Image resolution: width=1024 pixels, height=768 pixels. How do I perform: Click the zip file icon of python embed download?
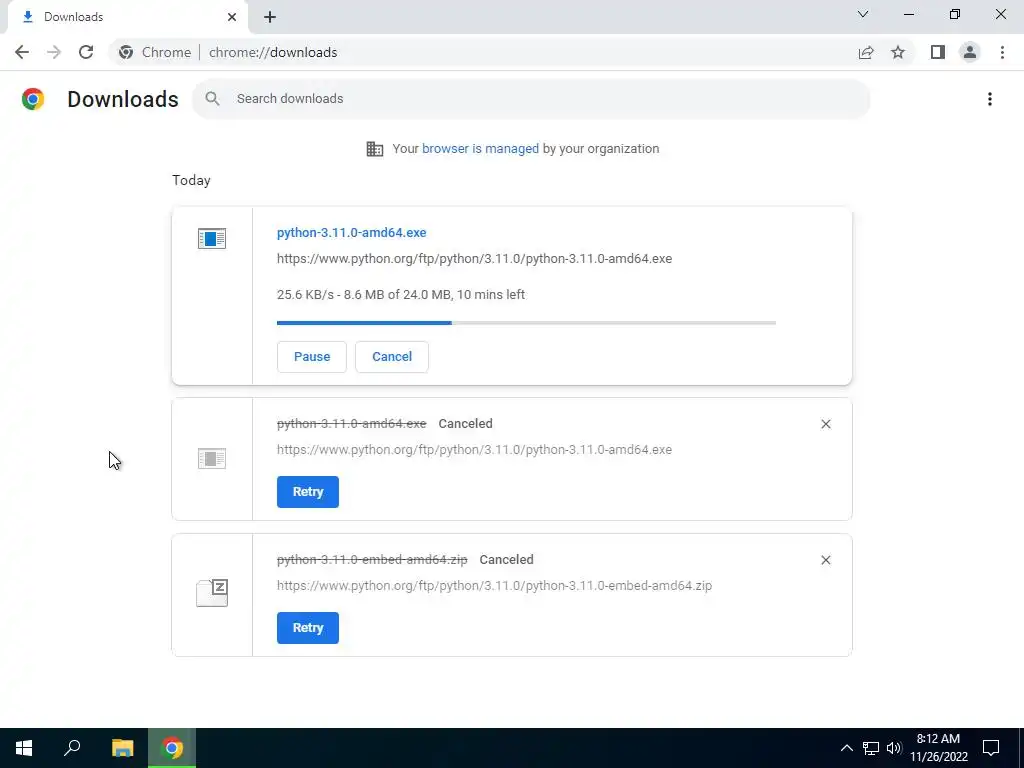(212, 592)
